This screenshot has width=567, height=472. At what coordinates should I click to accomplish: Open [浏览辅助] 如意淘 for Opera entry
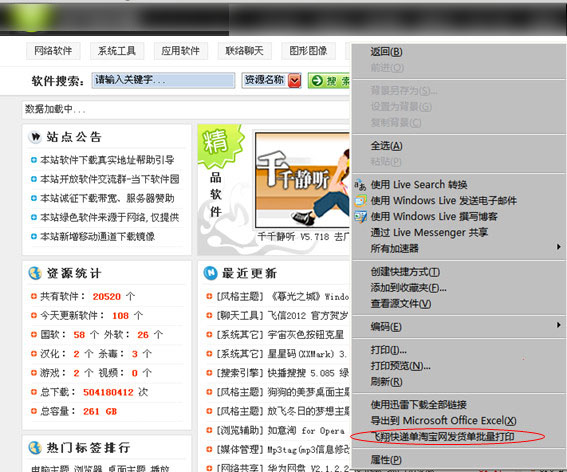pos(280,431)
